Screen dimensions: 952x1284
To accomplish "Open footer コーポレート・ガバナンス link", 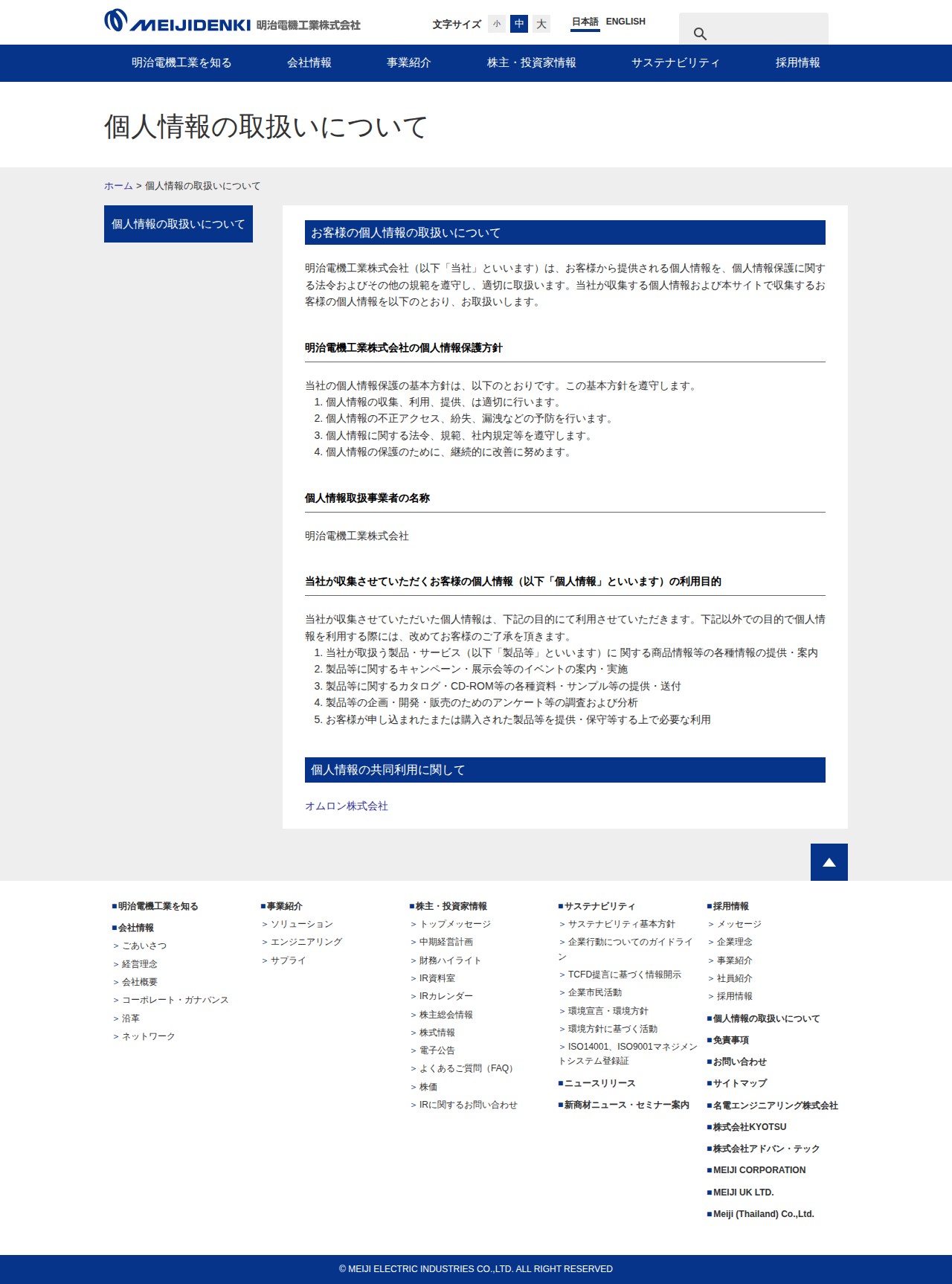I will pos(175,1000).
